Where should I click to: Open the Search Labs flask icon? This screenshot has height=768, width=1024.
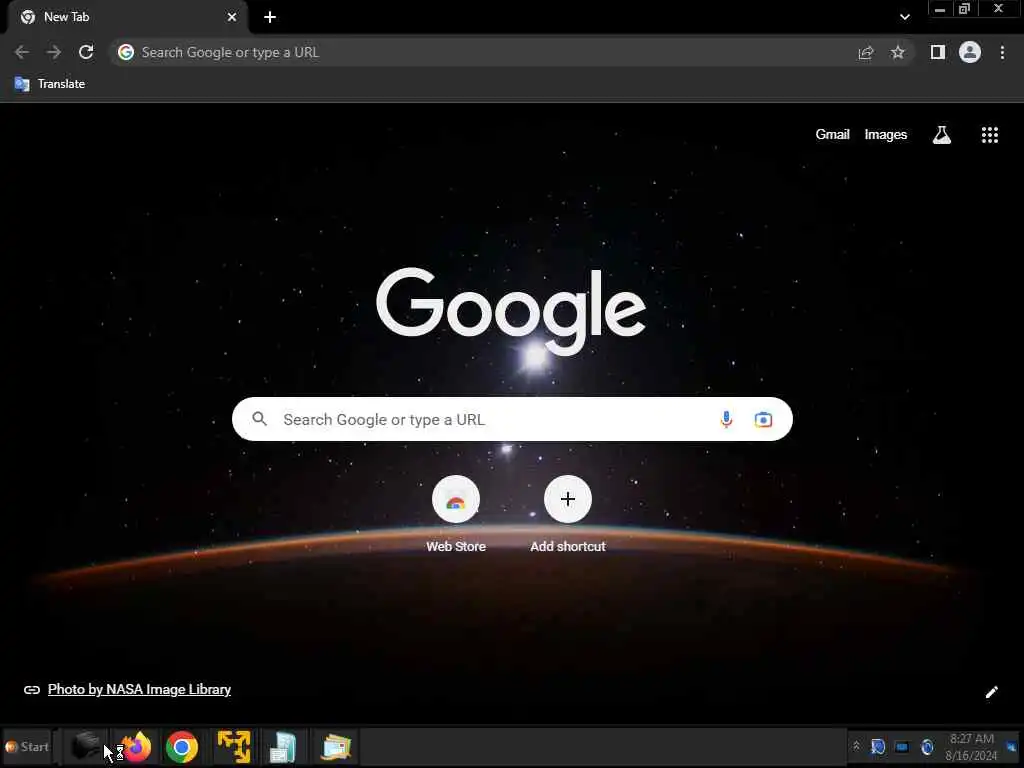click(x=942, y=135)
